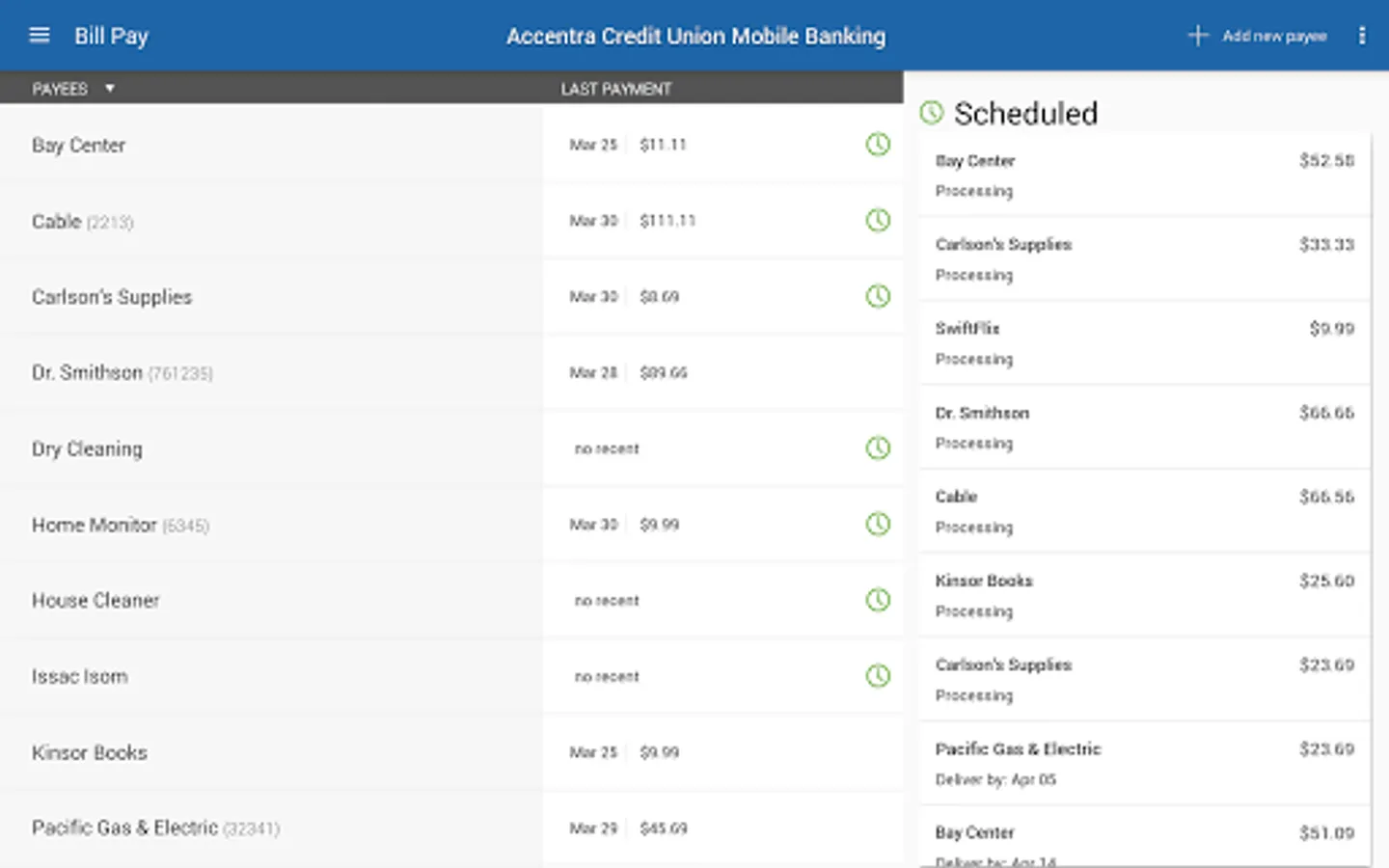
Task: Expand the PAYEES sort dropdown arrow
Action: coord(110,89)
